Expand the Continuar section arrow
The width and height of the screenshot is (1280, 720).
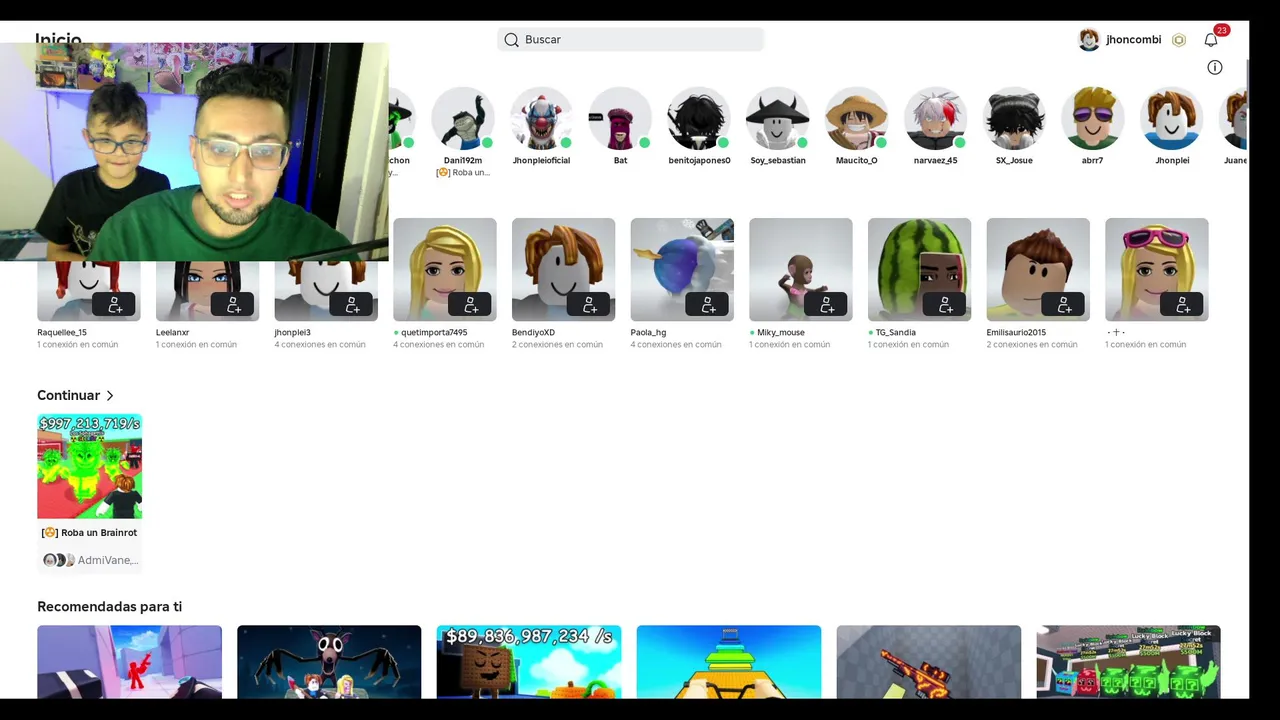pyautogui.click(x=110, y=396)
